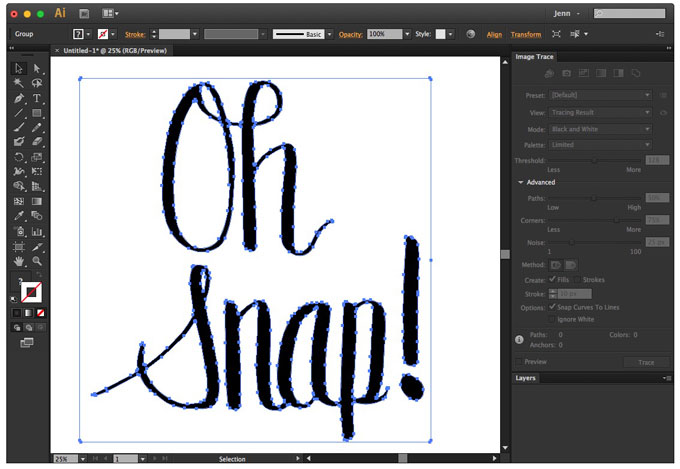Open the Palette dropdown showing Limited

[601, 144]
